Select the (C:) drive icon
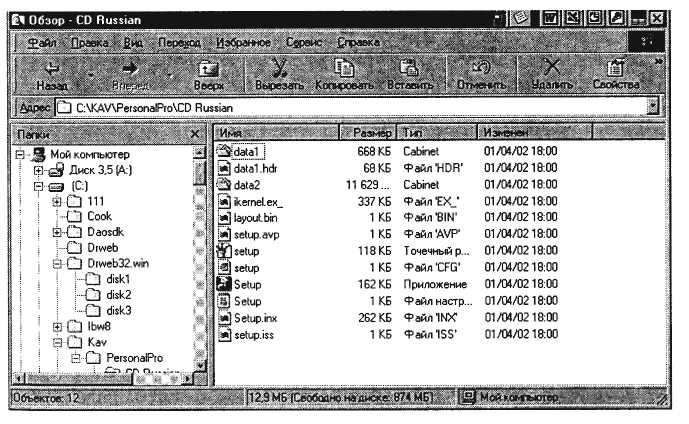 [56, 186]
